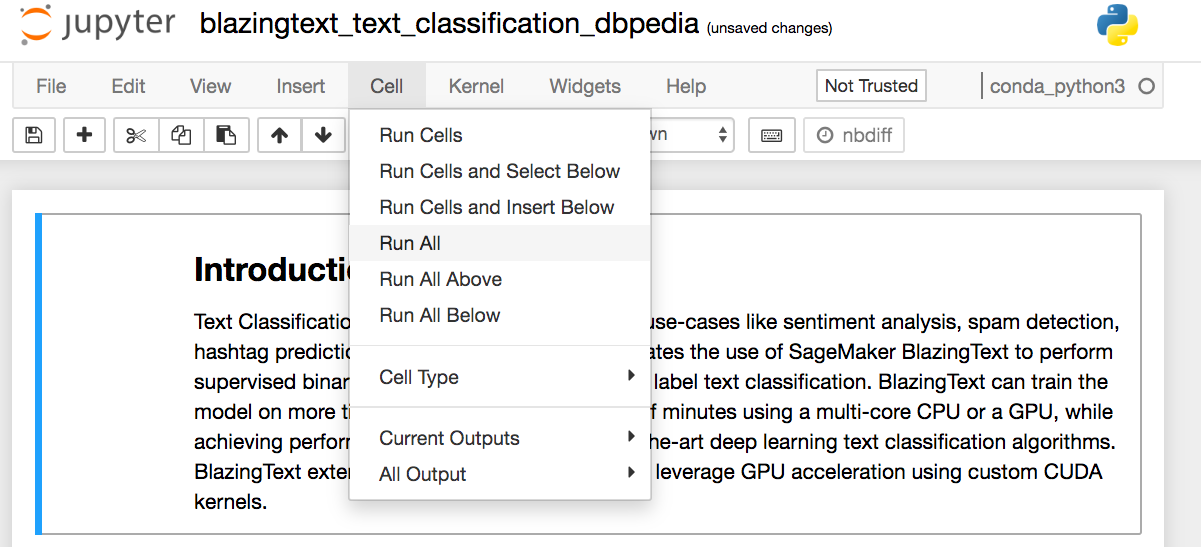Screen dimensions: 1201x547
Task: Choose Run Cells and Select Below
Action: (500, 171)
